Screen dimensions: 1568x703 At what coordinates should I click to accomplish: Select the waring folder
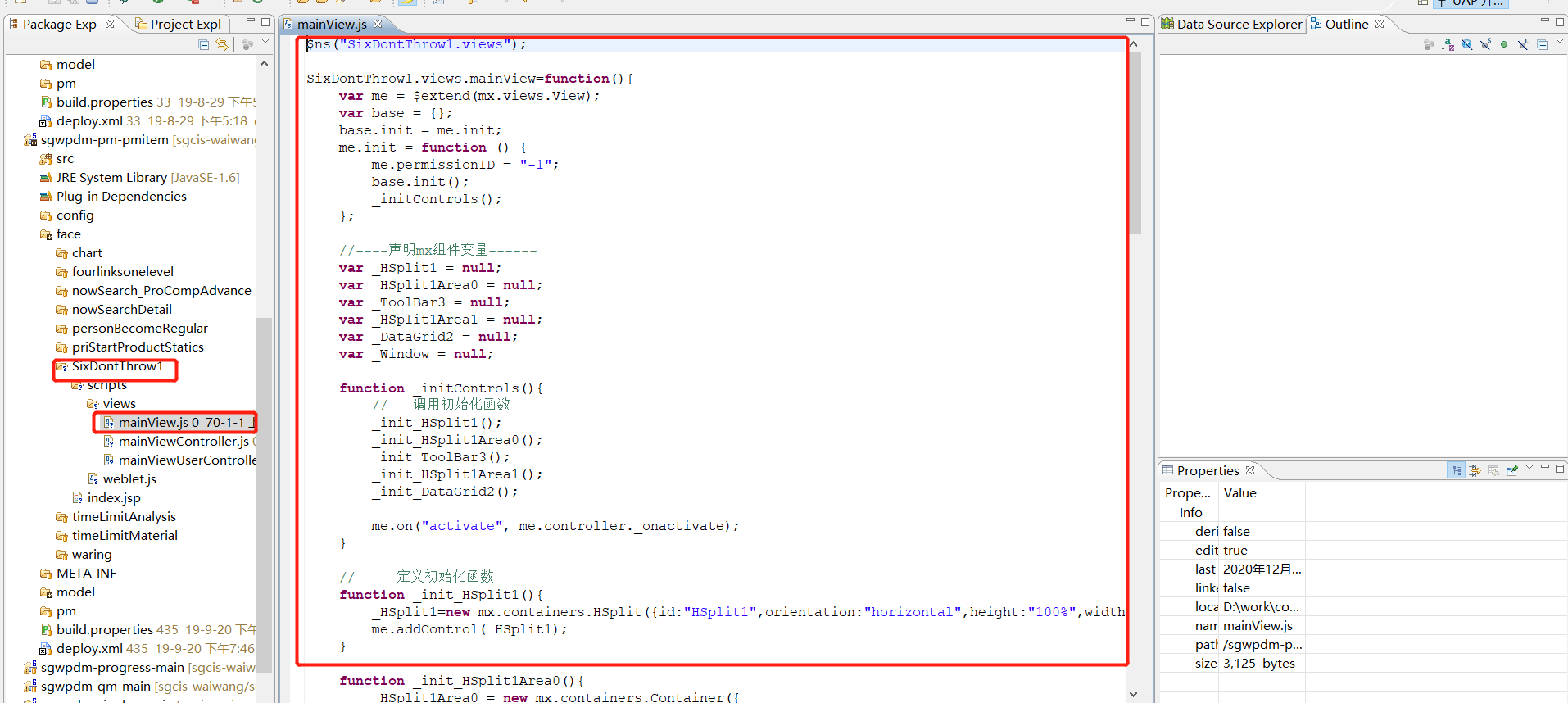coord(84,554)
